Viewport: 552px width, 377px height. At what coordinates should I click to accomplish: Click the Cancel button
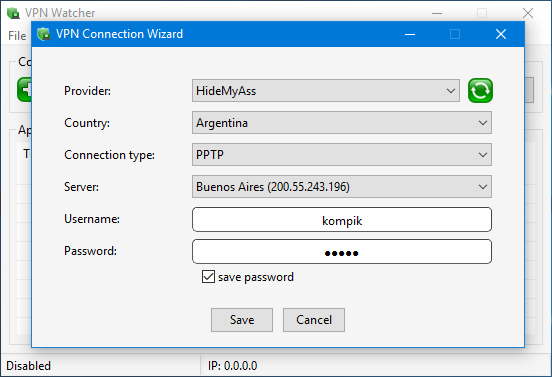click(x=314, y=320)
